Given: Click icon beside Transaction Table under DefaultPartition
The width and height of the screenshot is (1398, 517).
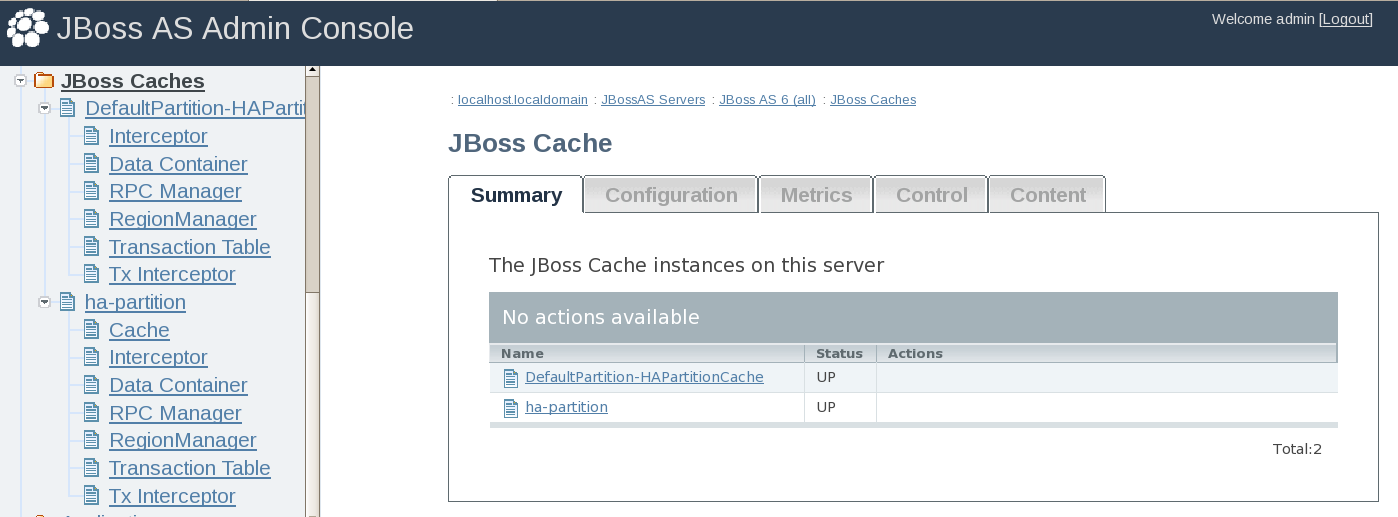Looking at the screenshot, I should (x=92, y=246).
